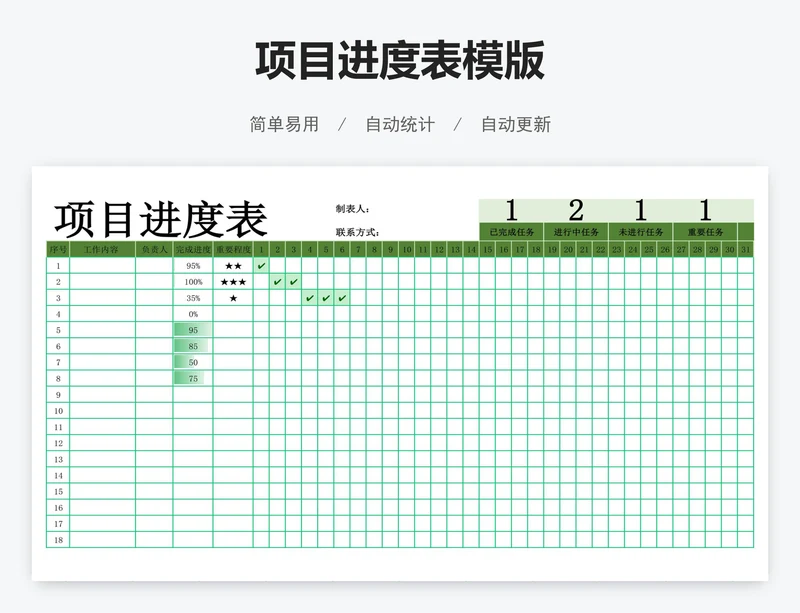
Task: Select the 100% completion cell
Action: coord(193,282)
